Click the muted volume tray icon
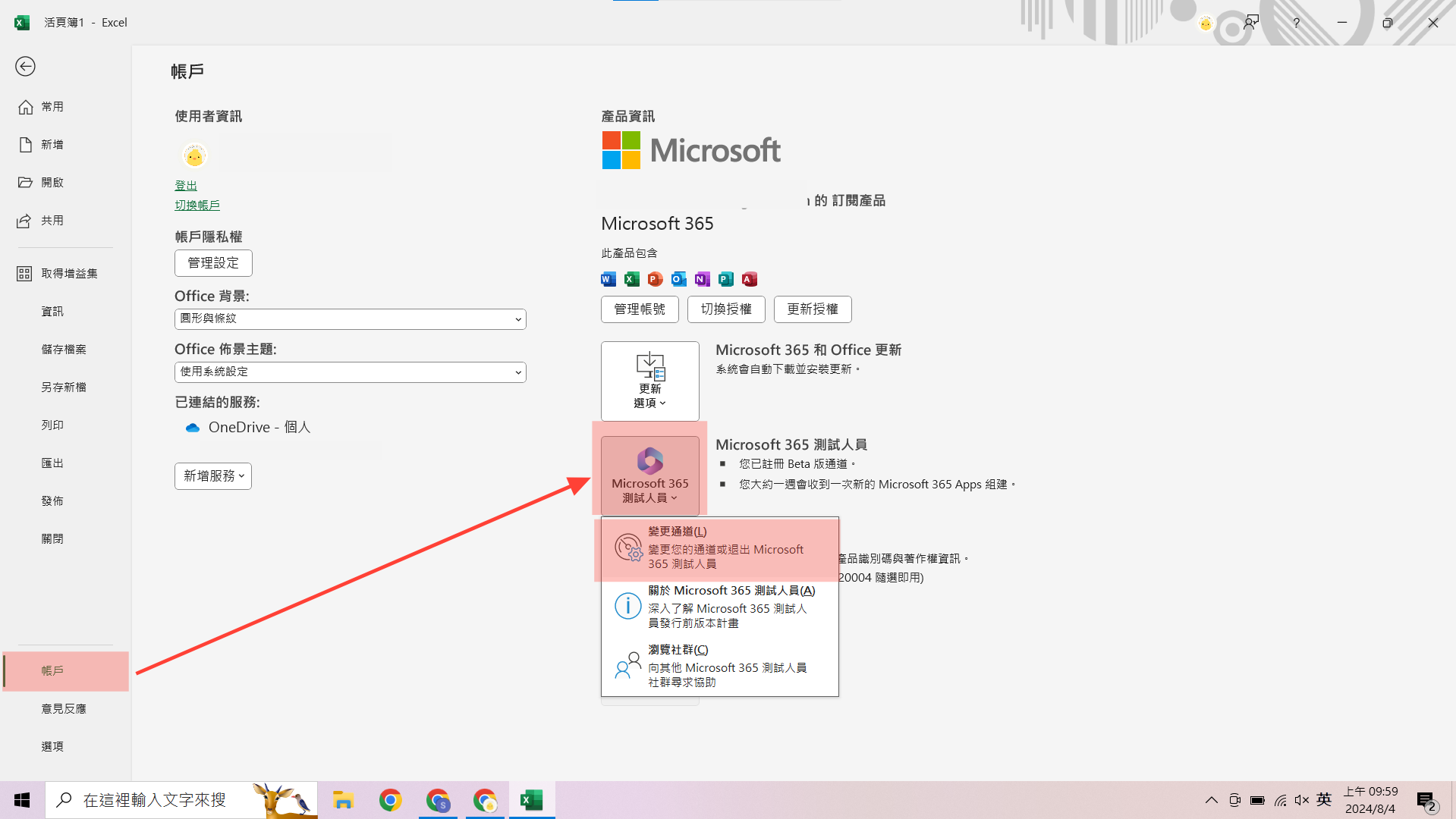 coord(1302,800)
